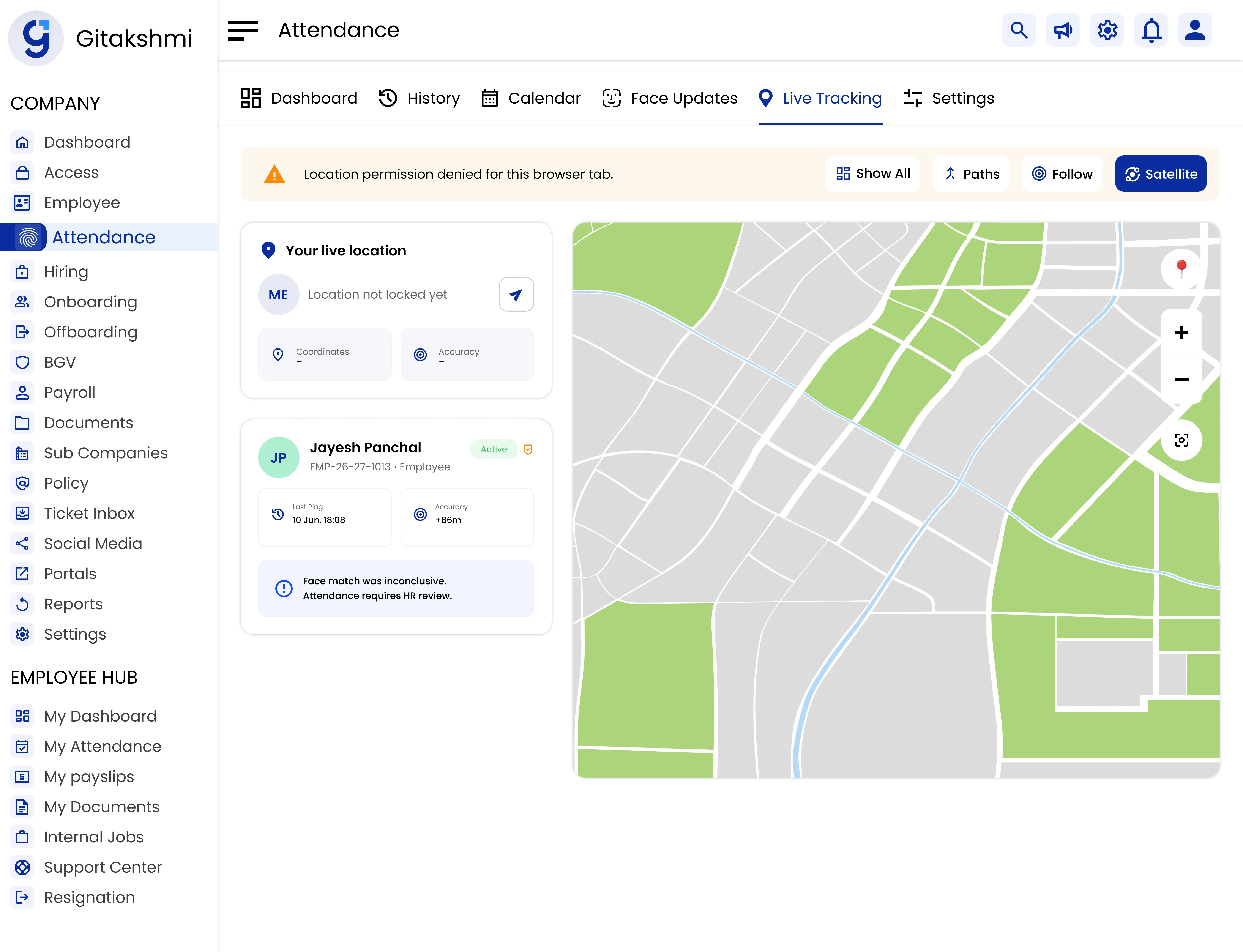The width and height of the screenshot is (1243, 952).
Task: Toggle Follow mode
Action: [1062, 174]
